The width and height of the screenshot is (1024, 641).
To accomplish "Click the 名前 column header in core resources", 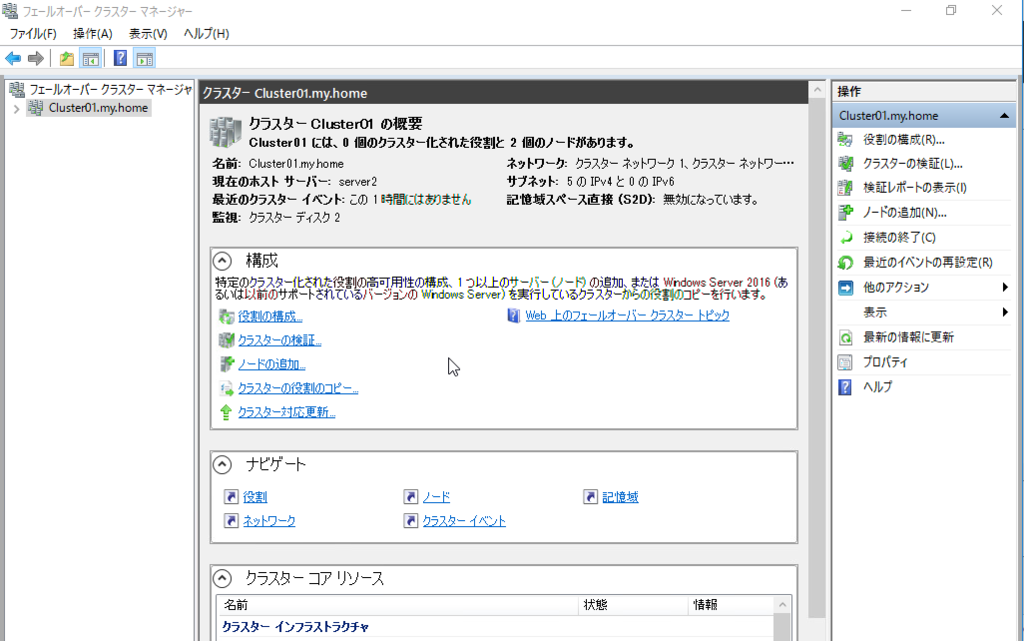I will 397,605.
